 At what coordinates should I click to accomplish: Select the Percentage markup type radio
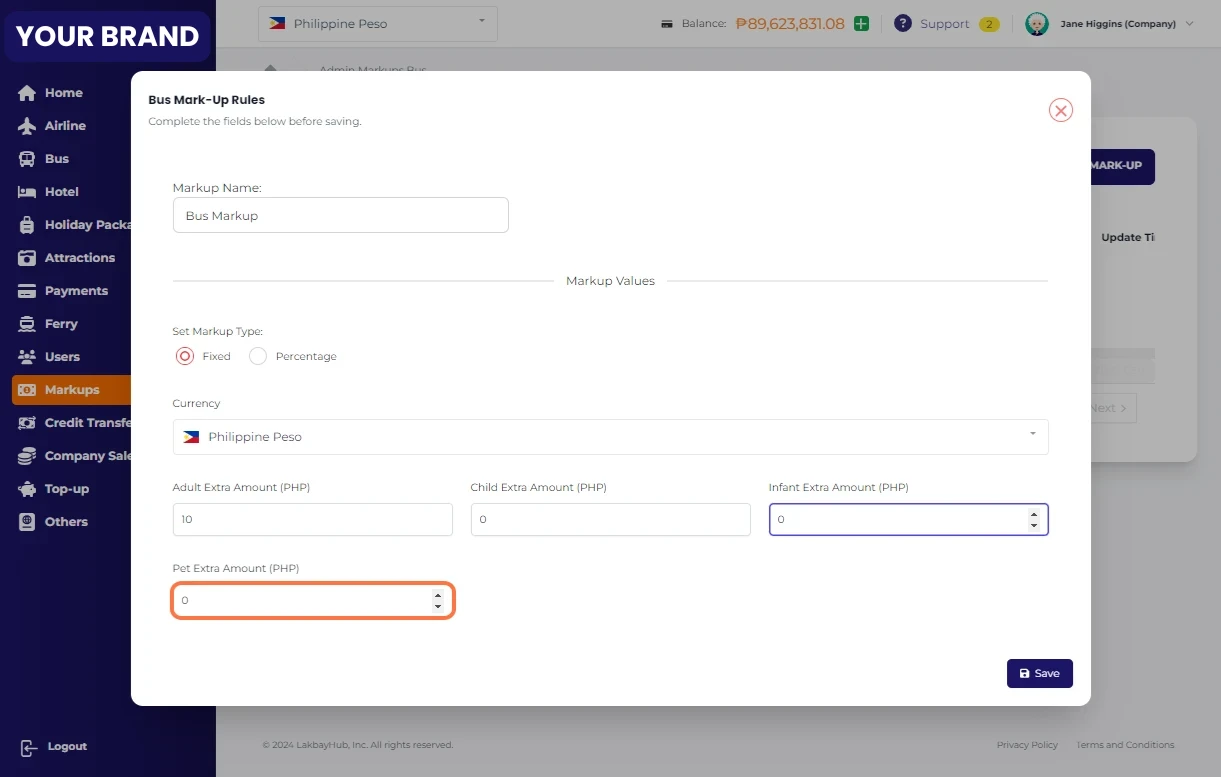pyautogui.click(x=258, y=356)
